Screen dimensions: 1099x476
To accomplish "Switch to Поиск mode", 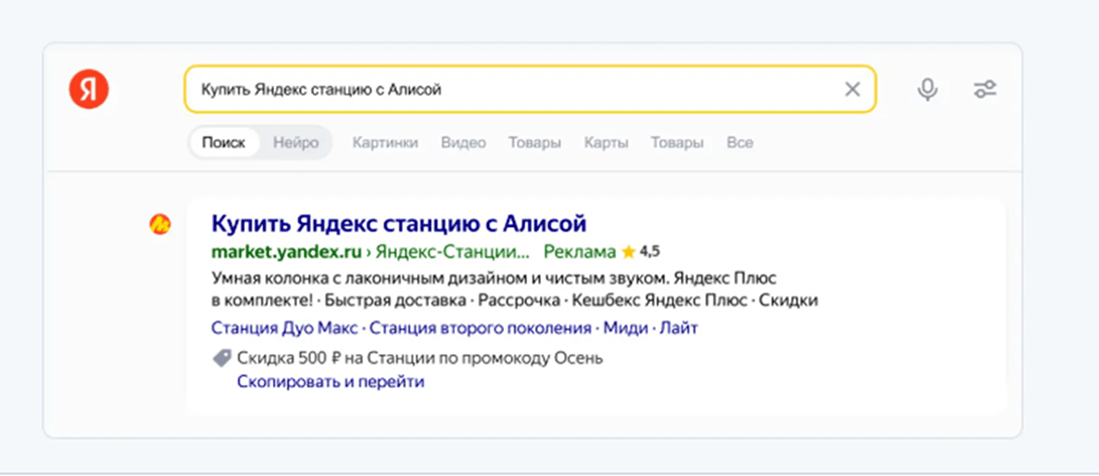I will click(223, 143).
